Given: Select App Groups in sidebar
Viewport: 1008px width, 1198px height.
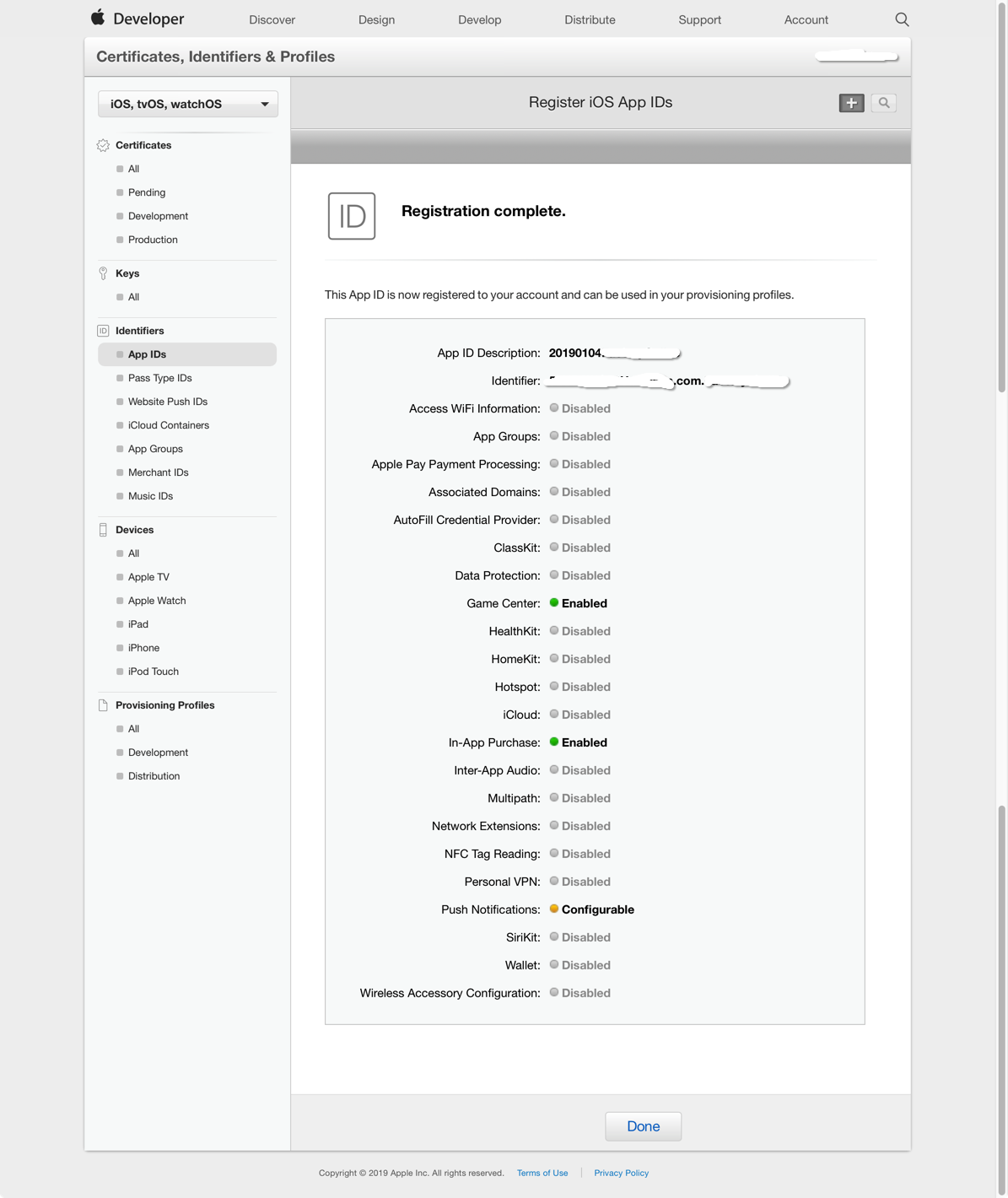Looking at the screenshot, I should point(155,449).
